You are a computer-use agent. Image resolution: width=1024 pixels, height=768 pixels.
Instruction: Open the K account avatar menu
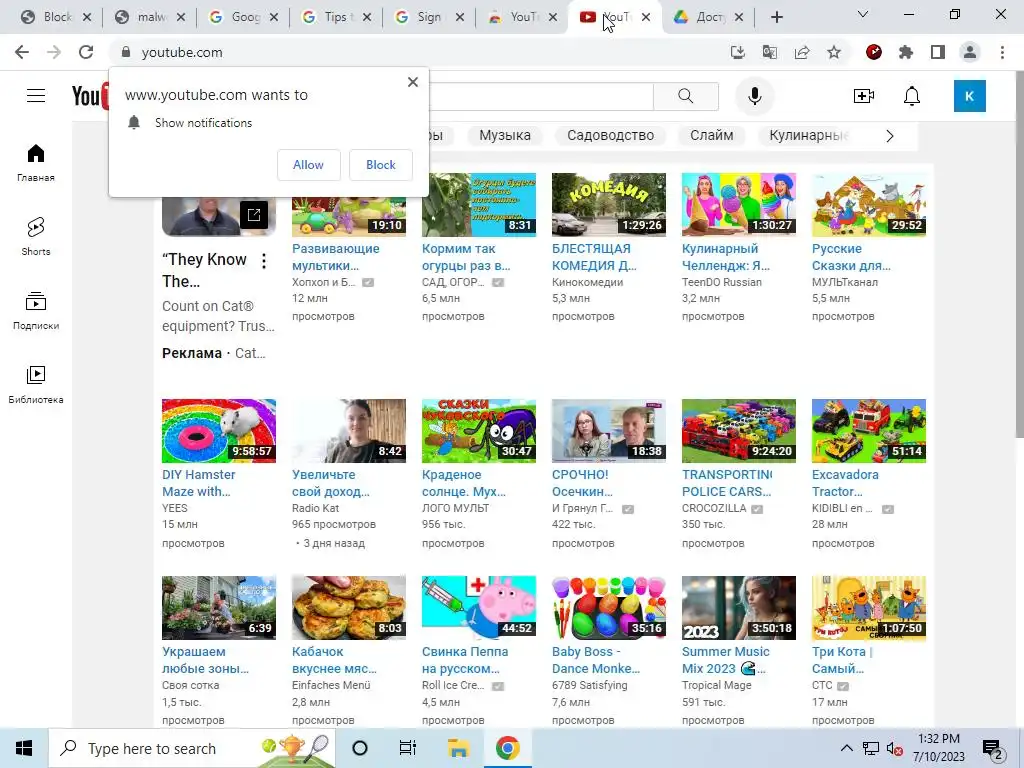click(969, 97)
